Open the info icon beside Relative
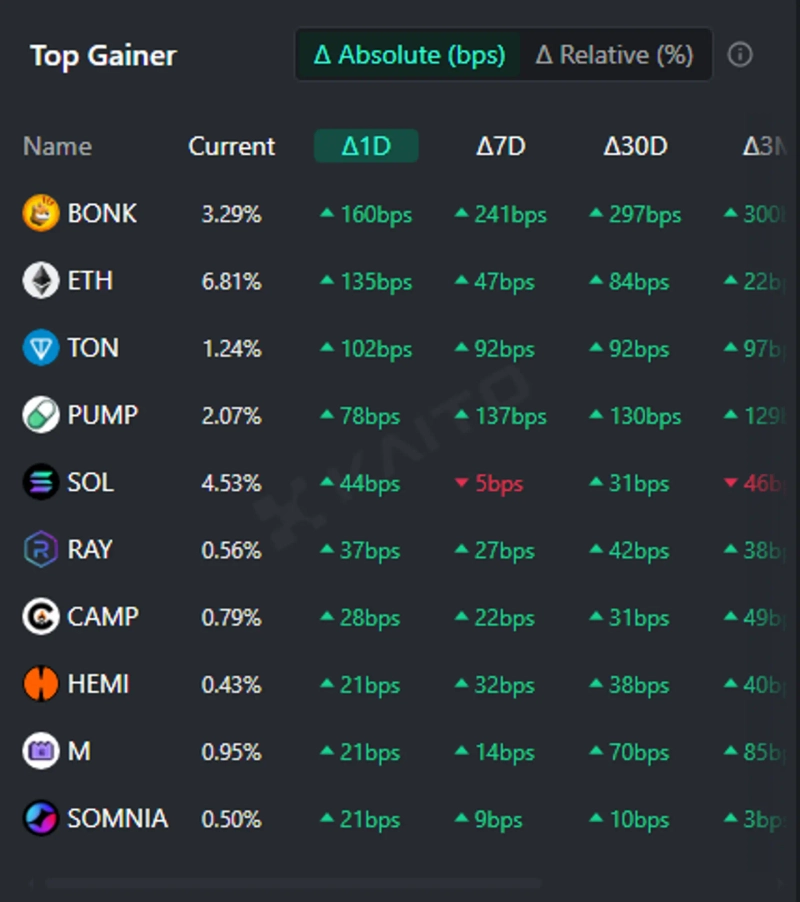 (x=740, y=55)
